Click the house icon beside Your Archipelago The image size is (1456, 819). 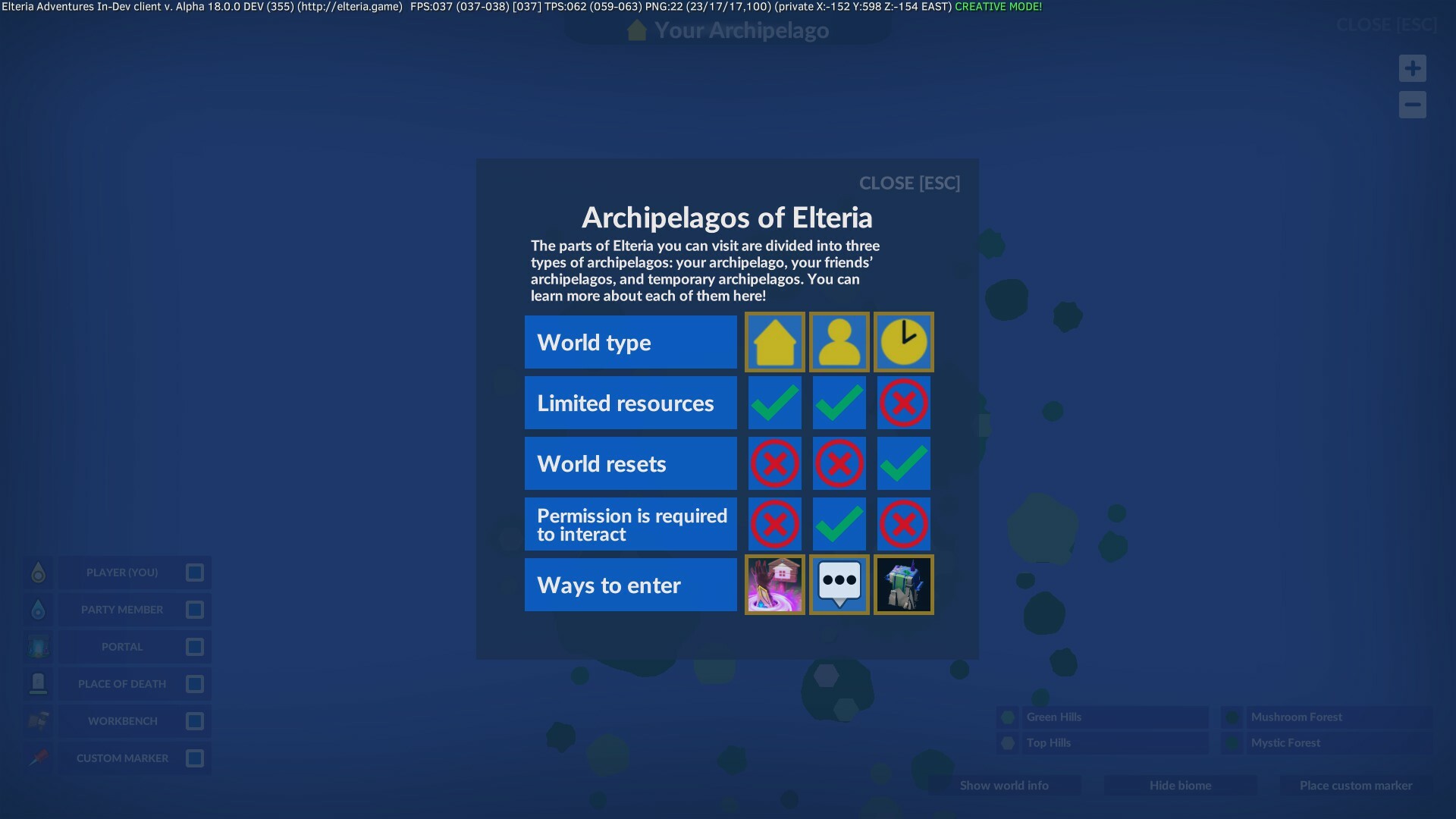pos(637,30)
